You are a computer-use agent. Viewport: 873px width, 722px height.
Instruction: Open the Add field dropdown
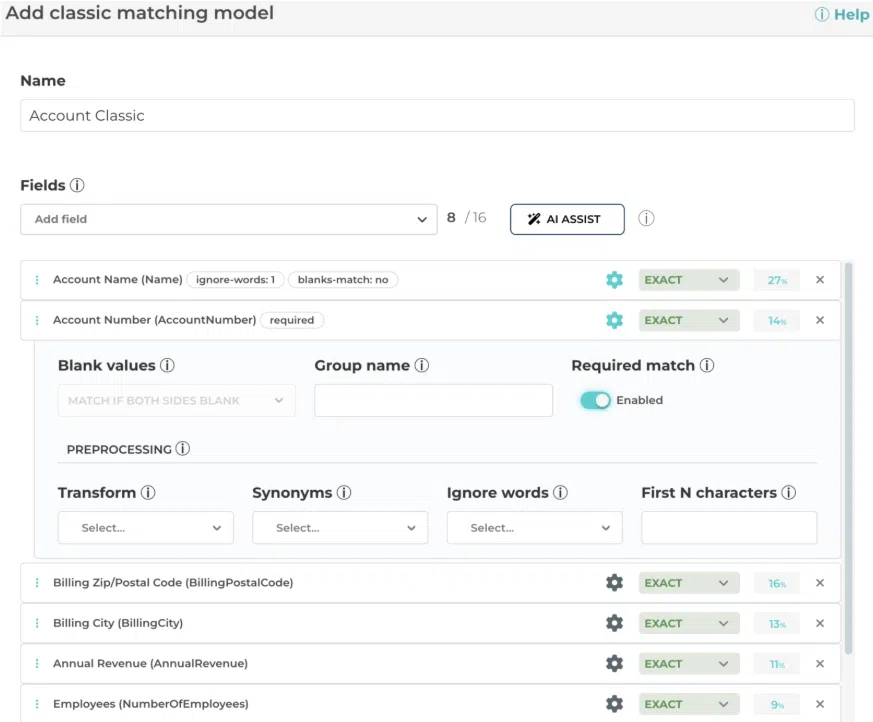coord(229,219)
